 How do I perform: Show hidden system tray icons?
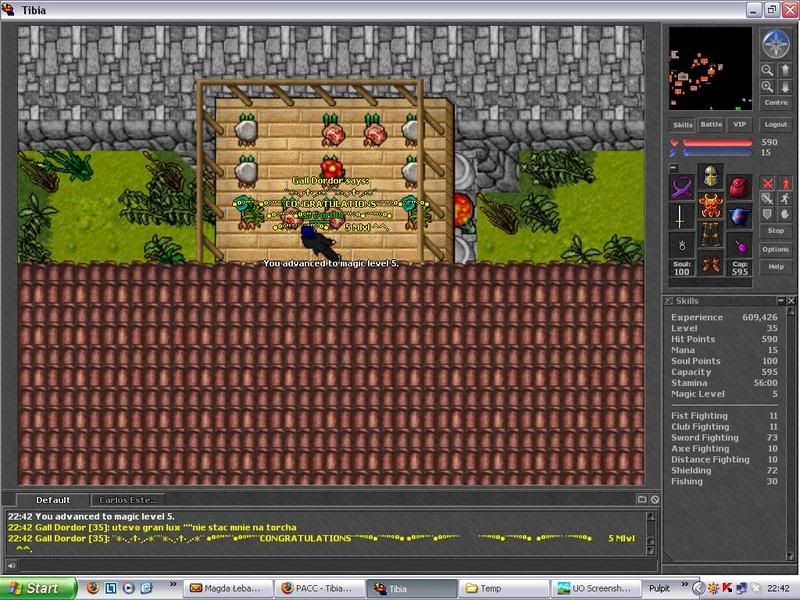tap(699, 588)
